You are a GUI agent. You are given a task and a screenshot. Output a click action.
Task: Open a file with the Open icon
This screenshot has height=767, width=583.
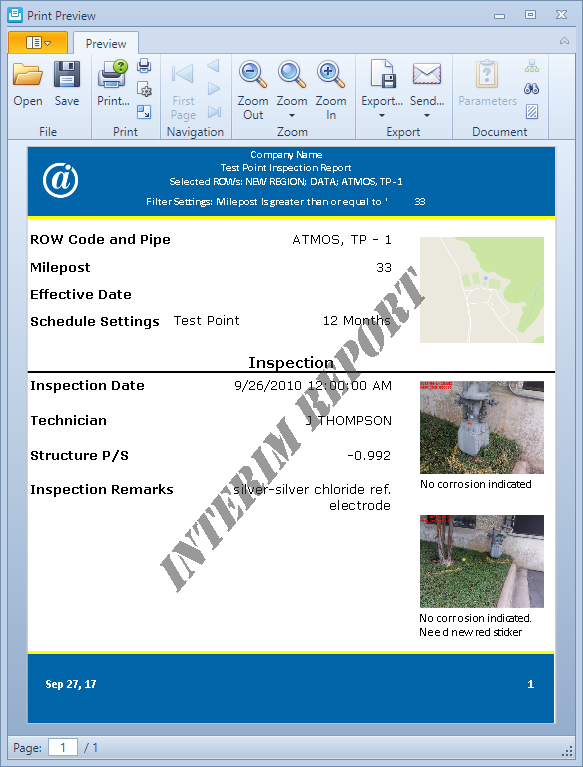click(27, 73)
